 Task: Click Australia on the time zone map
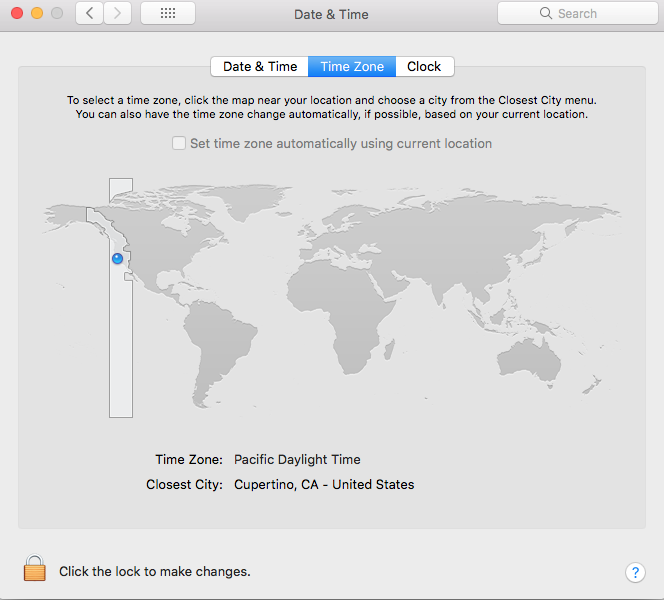point(529,361)
